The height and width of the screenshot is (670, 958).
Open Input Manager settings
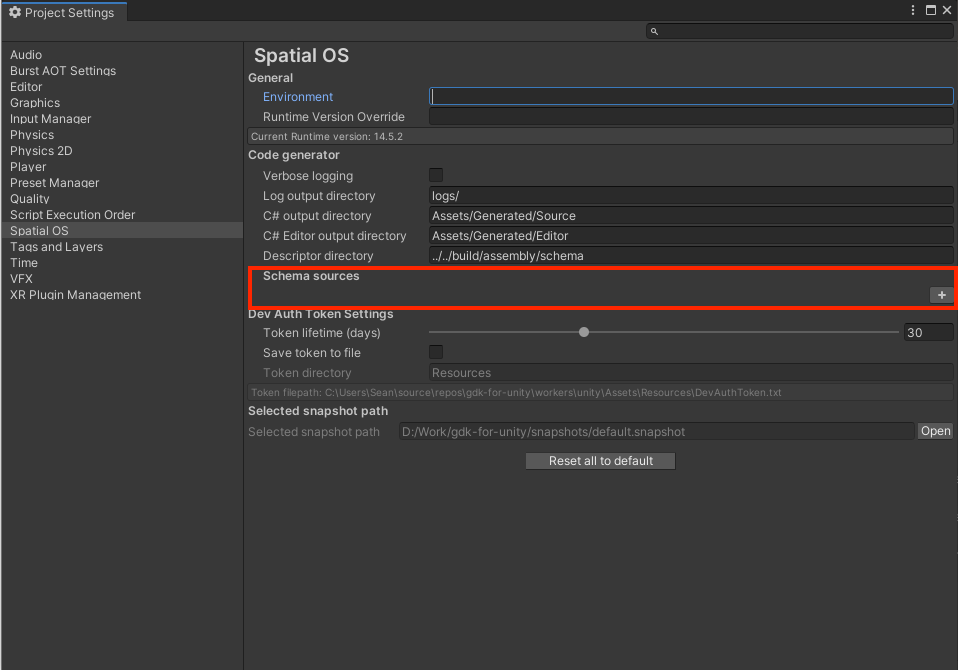[x=50, y=118]
